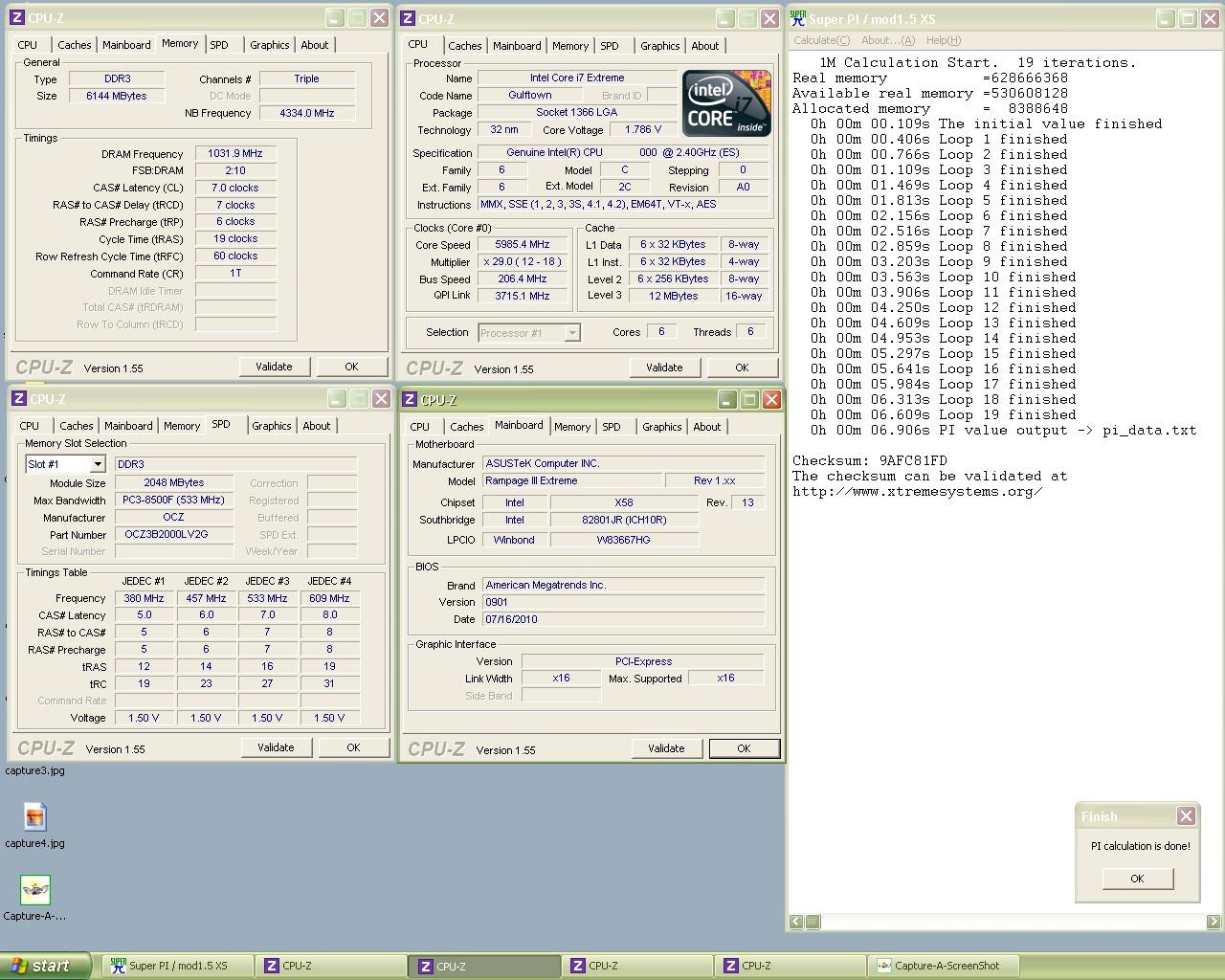Click Validate in CPU-Z CPU window
Image resolution: width=1225 pixels, height=980 pixels.
pyautogui.click(x=664, y=367)
